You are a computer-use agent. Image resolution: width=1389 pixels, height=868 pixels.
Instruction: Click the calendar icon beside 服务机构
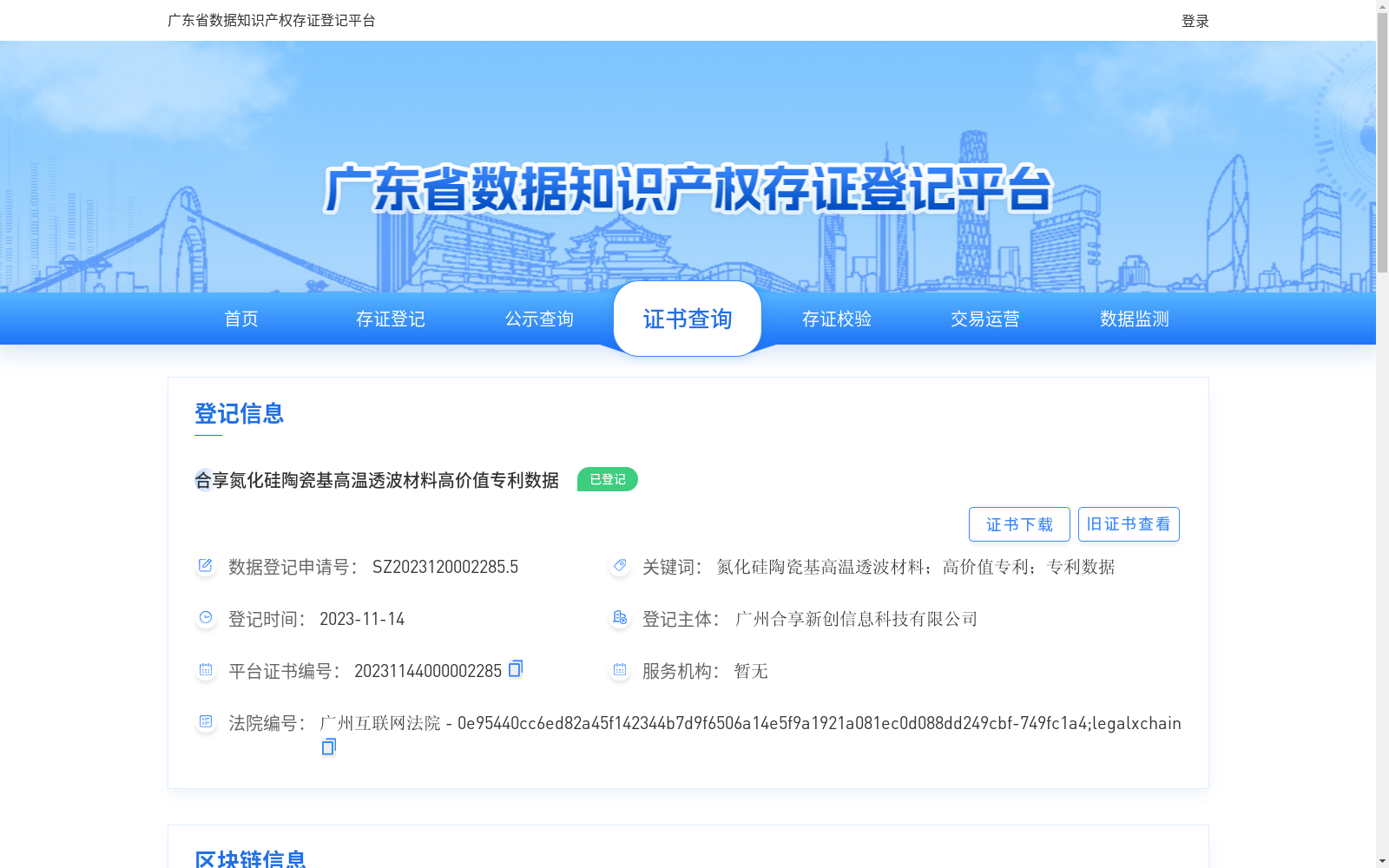tap(619, 670)
